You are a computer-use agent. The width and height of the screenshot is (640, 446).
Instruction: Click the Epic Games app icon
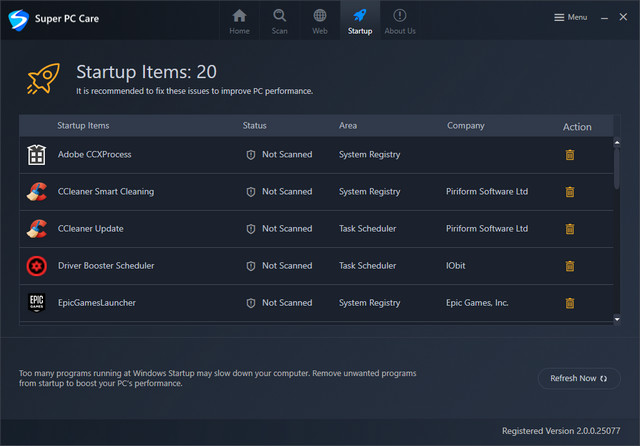tap(37, 303)
